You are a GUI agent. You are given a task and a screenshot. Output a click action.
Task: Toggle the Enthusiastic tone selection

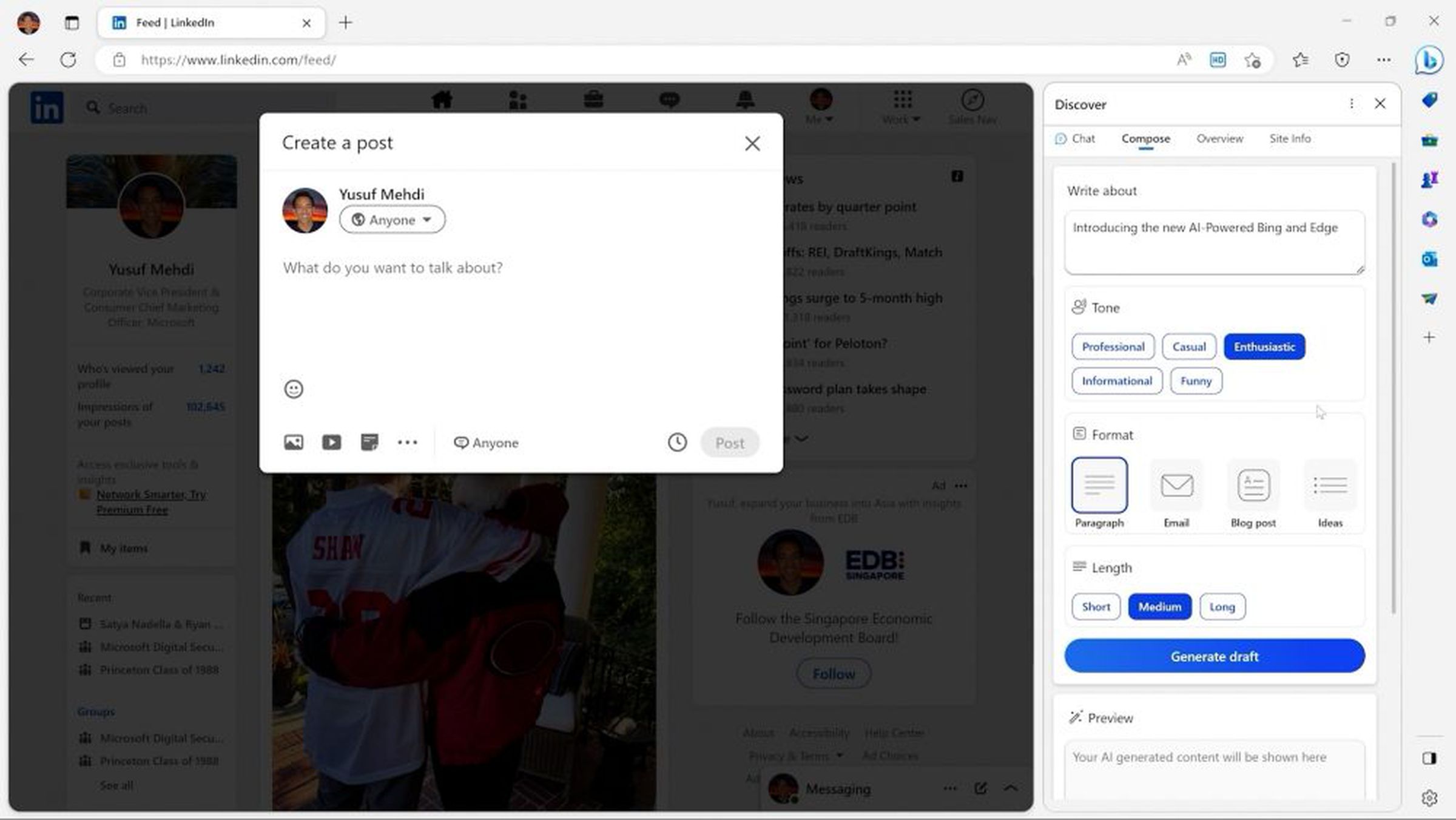point(1265,346)
